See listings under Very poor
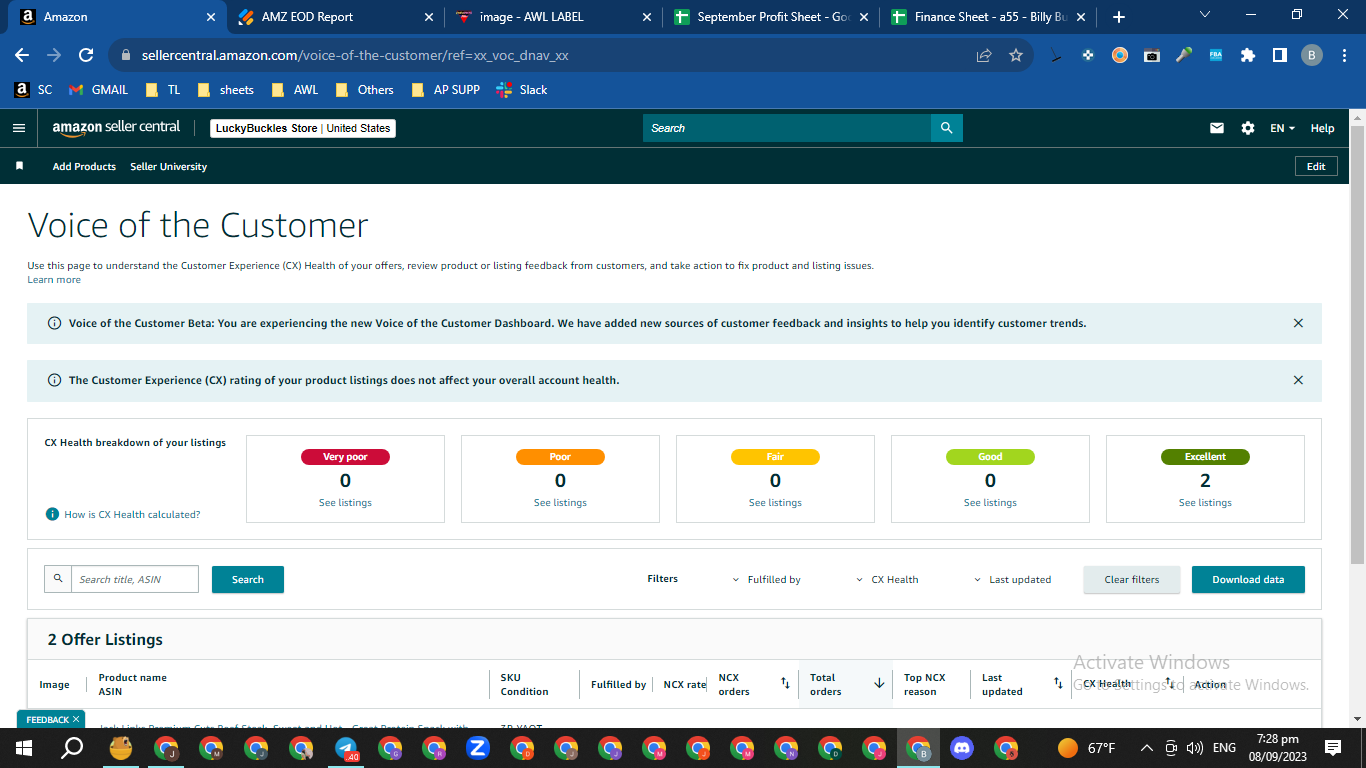 click(345, 503)
